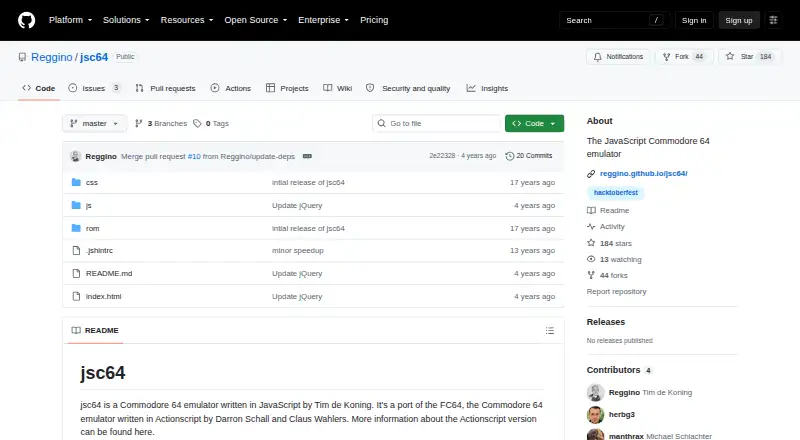Expand the Enterprise menu

coord(323,20)
